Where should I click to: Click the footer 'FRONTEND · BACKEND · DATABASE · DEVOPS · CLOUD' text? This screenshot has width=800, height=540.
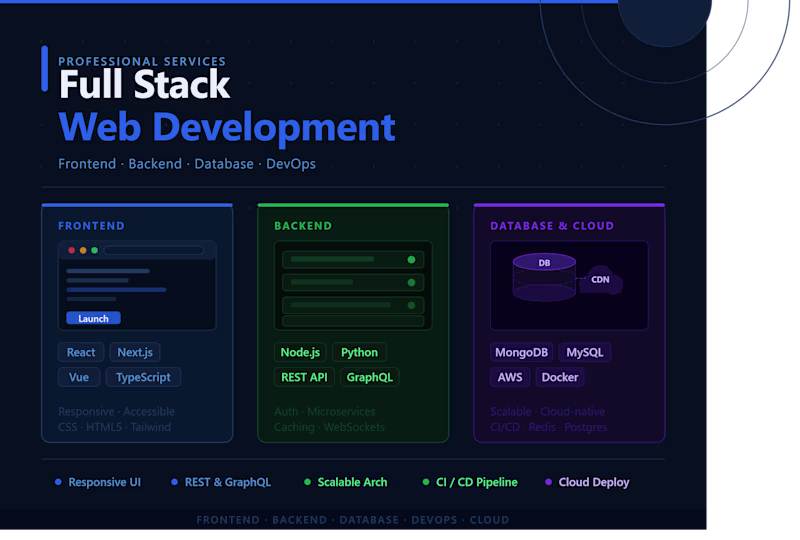tap(353, 520)
